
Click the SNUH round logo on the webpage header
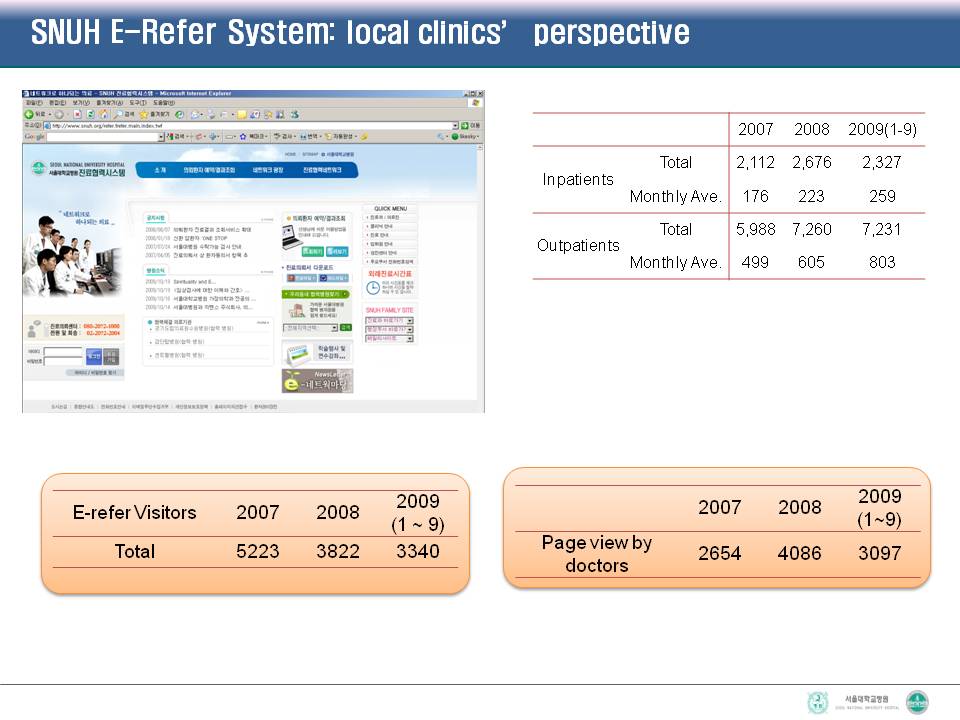point(39,168)
